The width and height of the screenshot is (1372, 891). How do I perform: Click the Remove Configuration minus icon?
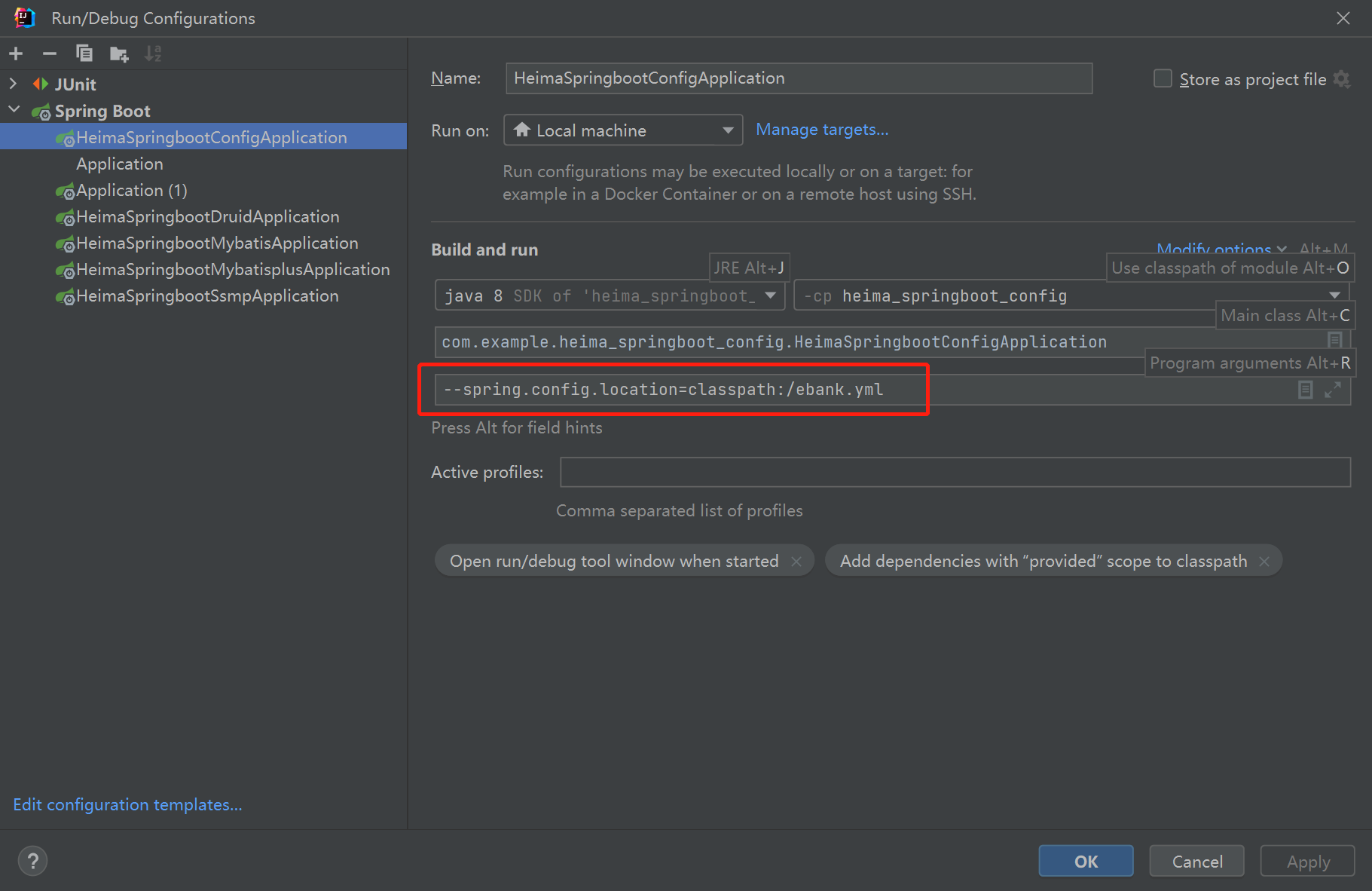click(x=50, y=54)
